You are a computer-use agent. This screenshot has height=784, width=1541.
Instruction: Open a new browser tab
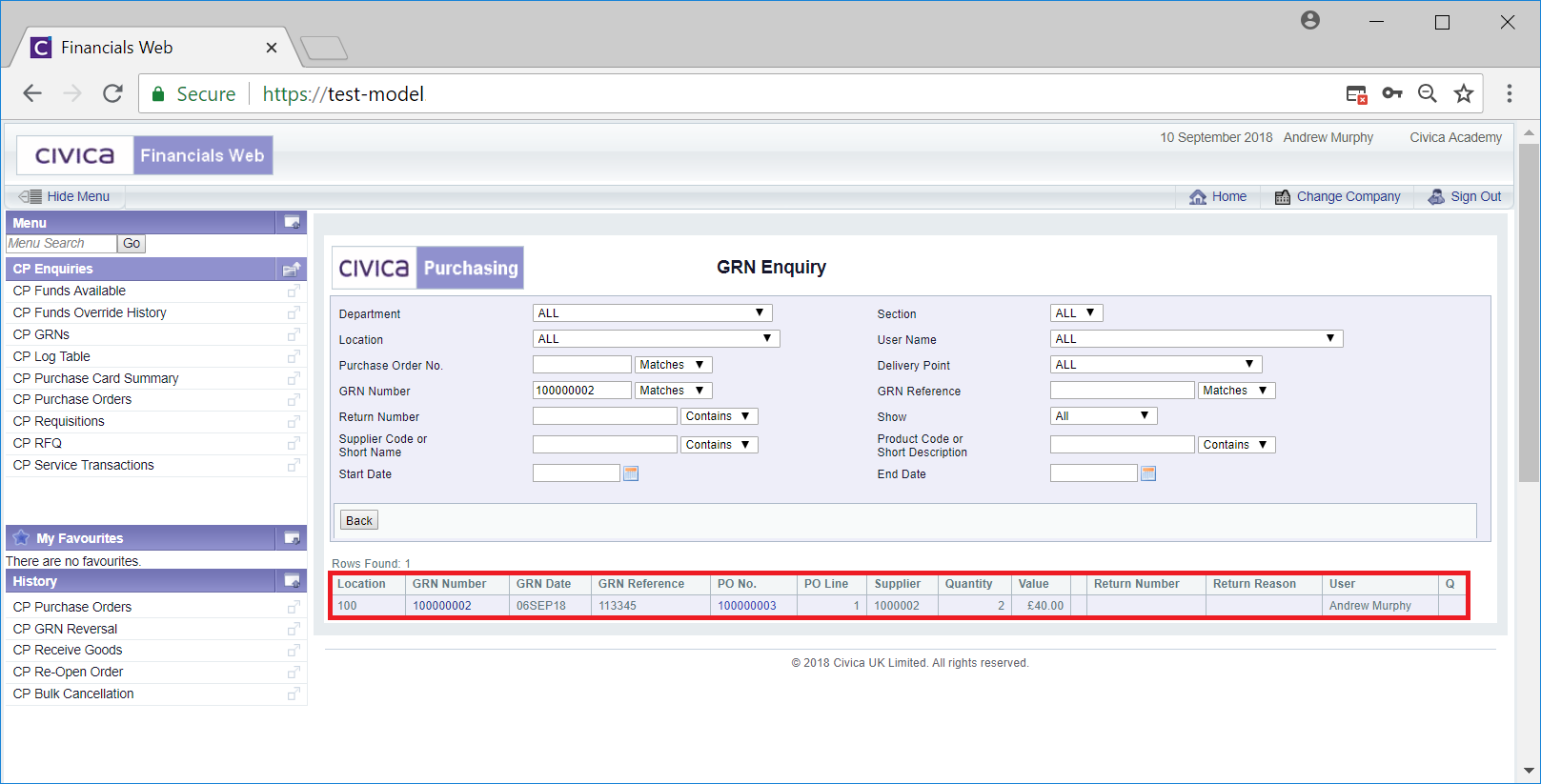[x=324, y=48]
